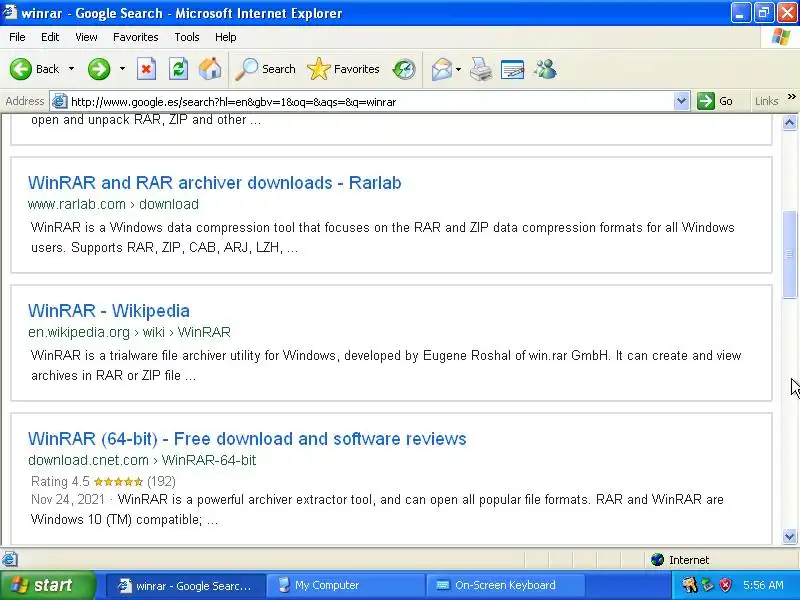
Task: Click the status bar page icon
Action: click(9, 559)
